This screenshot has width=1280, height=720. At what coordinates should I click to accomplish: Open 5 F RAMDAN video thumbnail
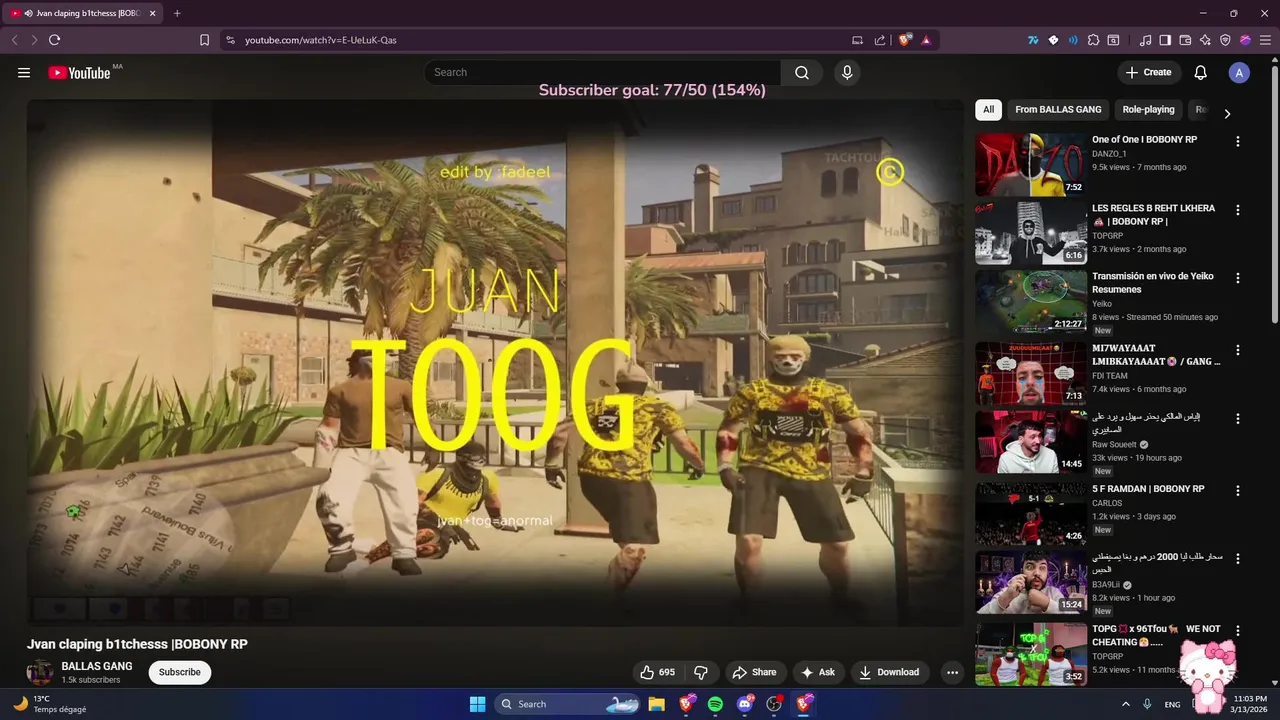[1031, 514]
